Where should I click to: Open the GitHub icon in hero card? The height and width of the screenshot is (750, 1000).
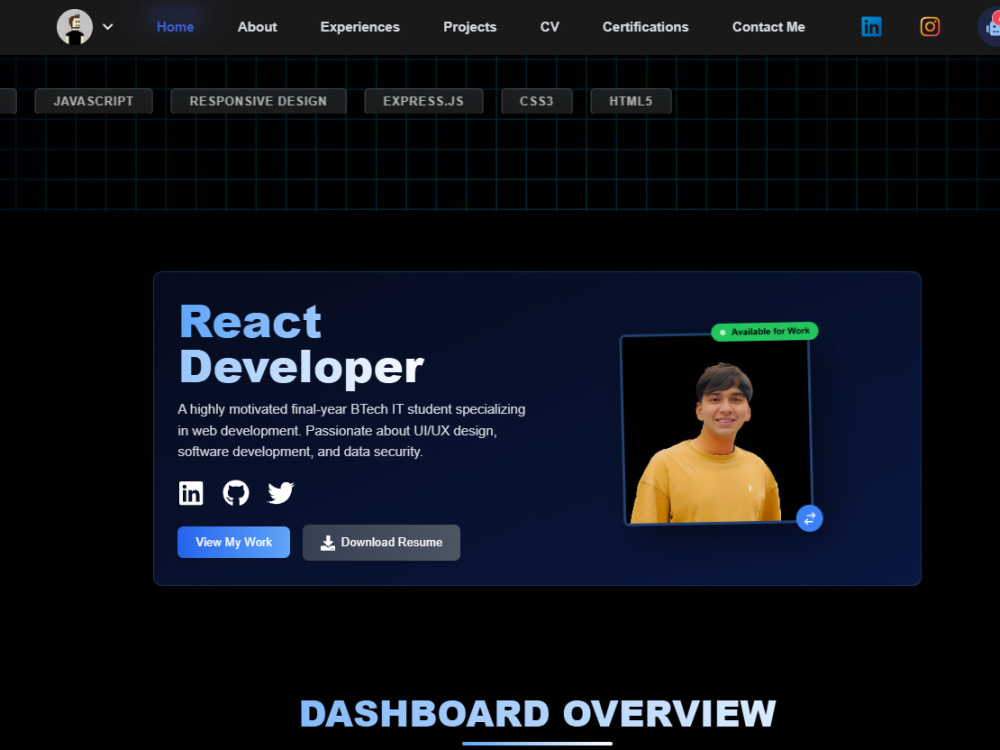click(236, 493)
